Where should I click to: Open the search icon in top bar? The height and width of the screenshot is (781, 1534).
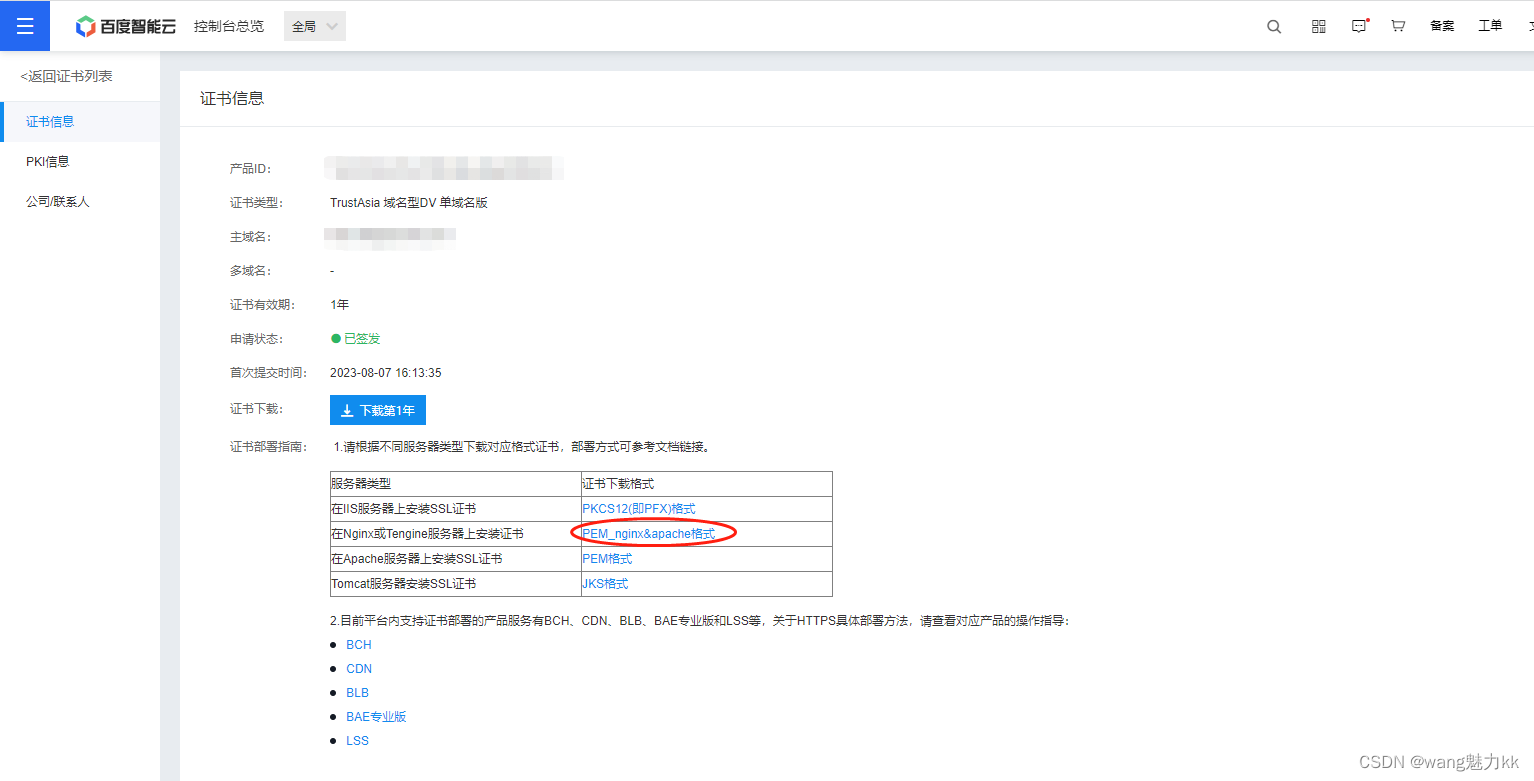click(x=1273, y=25)
